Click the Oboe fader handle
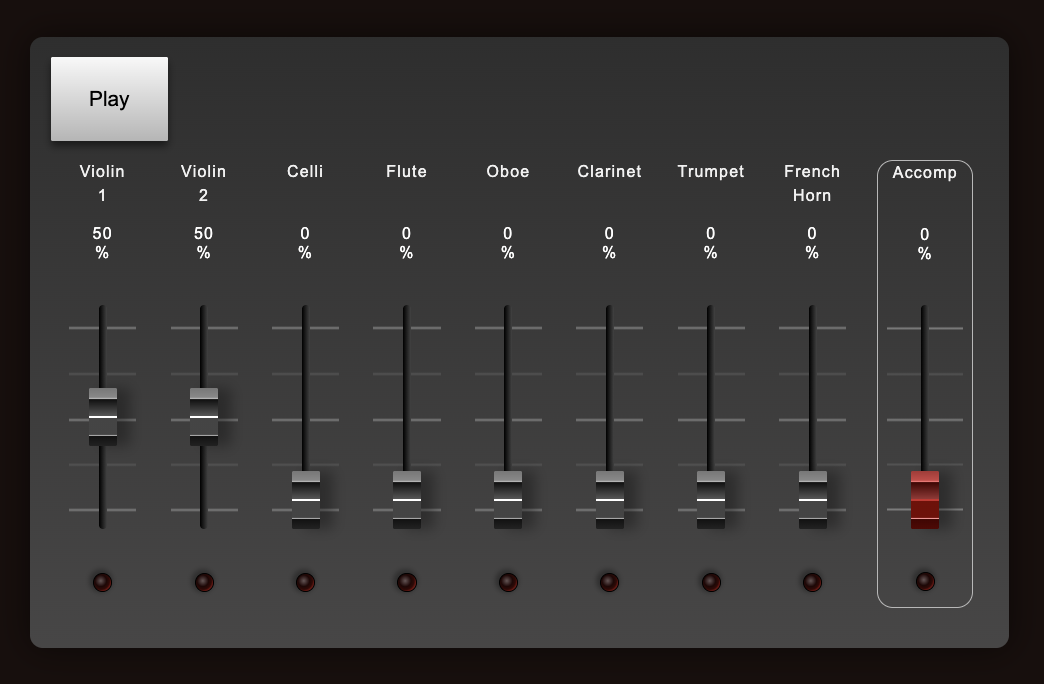Image resolution: width=1044 pixels, height=684 pixels. (x=508, y=499)
